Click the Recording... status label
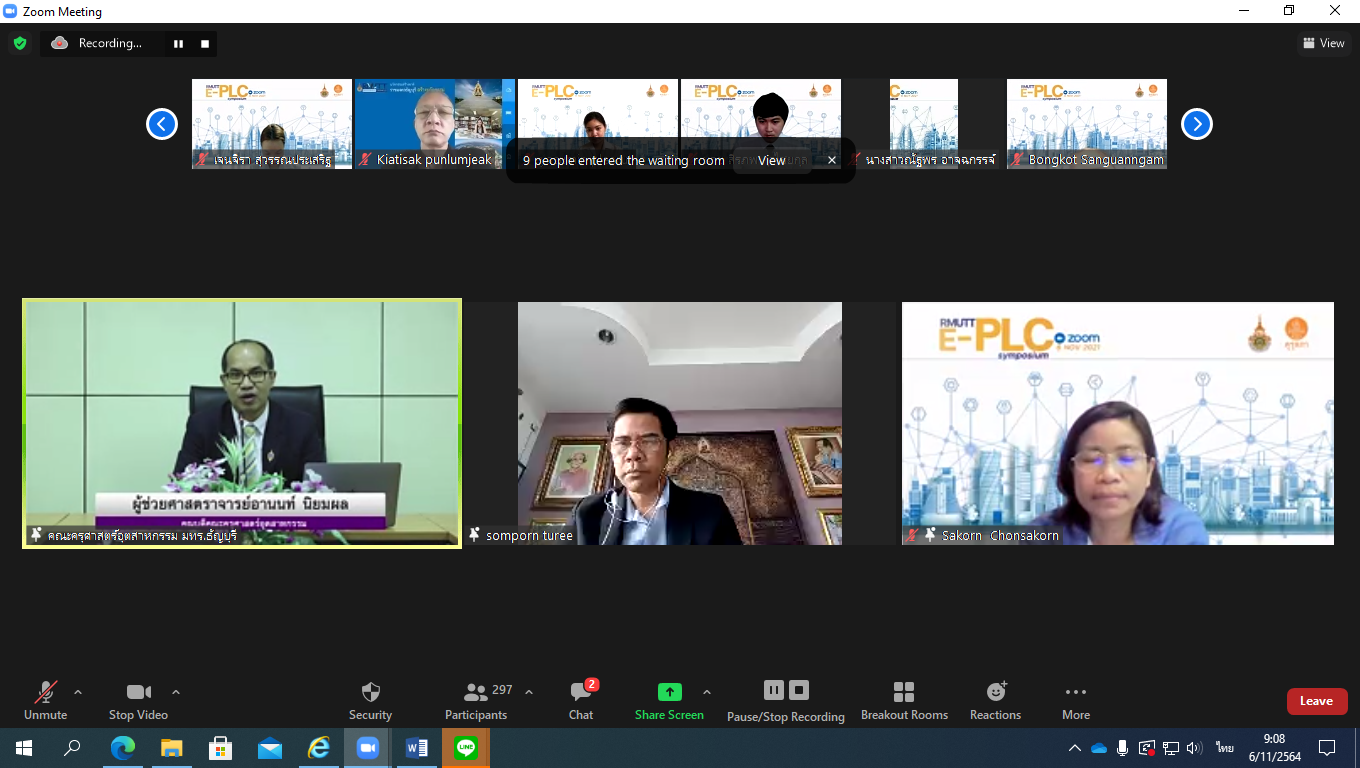The image size is (1360, 768). coord(110,43)
